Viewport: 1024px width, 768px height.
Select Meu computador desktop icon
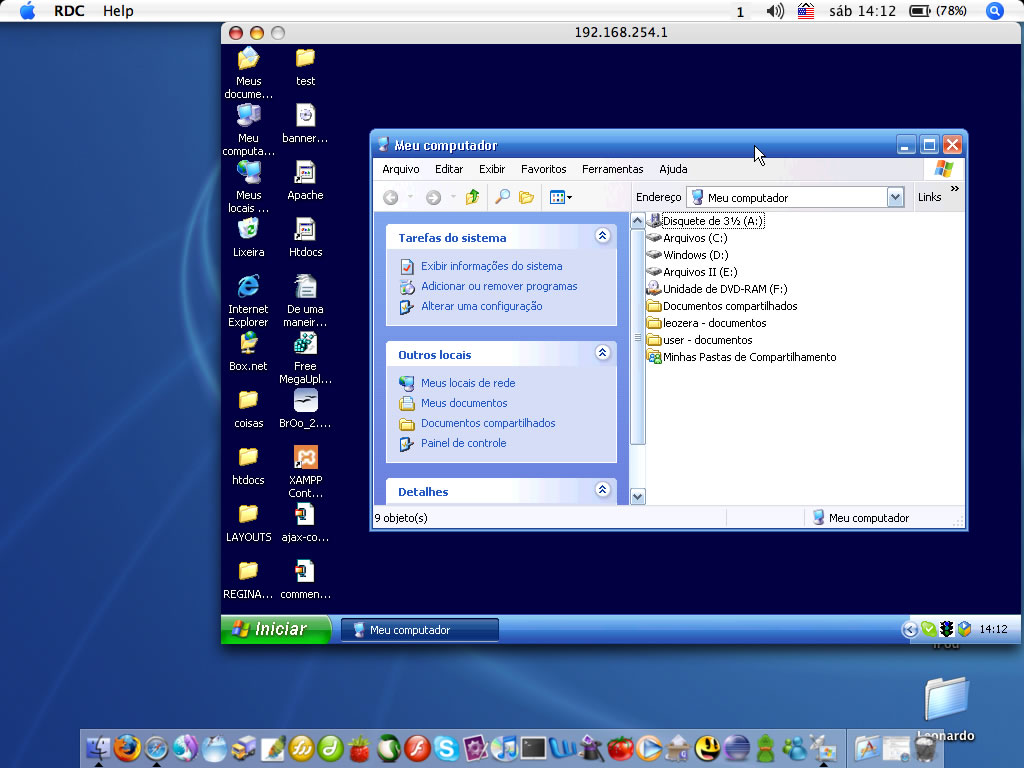point(248,129)
